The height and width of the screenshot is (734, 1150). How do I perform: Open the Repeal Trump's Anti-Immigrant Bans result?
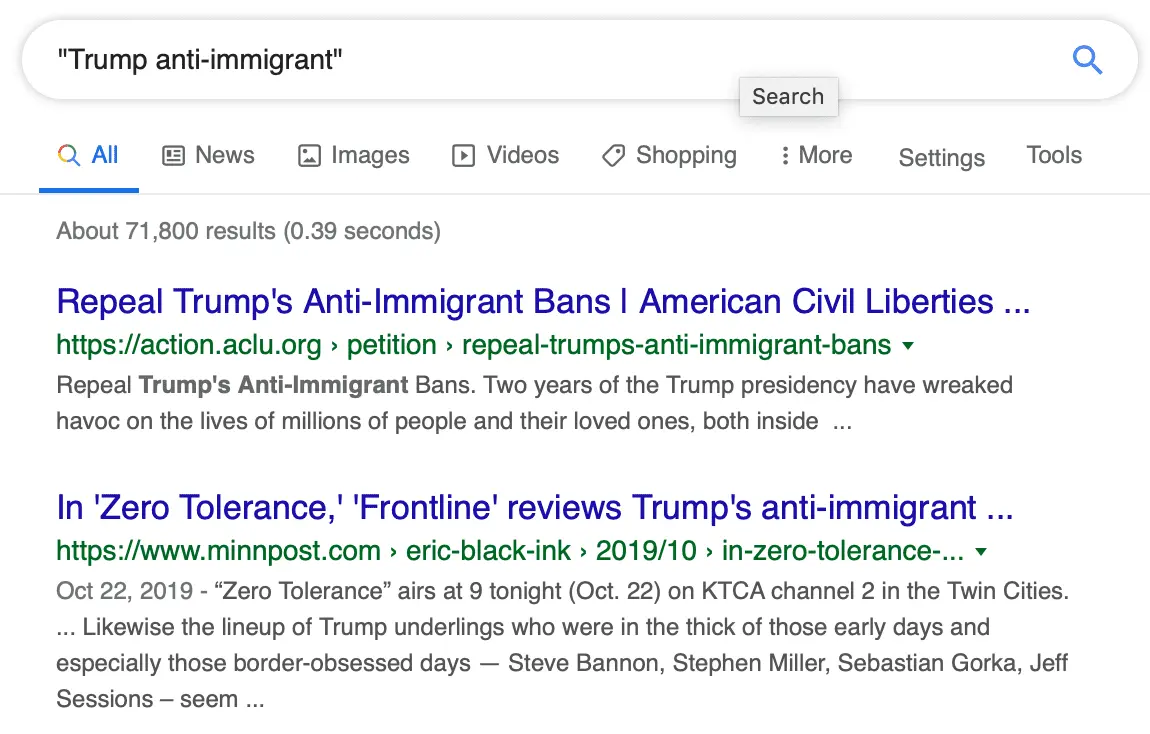coord(543,301)
